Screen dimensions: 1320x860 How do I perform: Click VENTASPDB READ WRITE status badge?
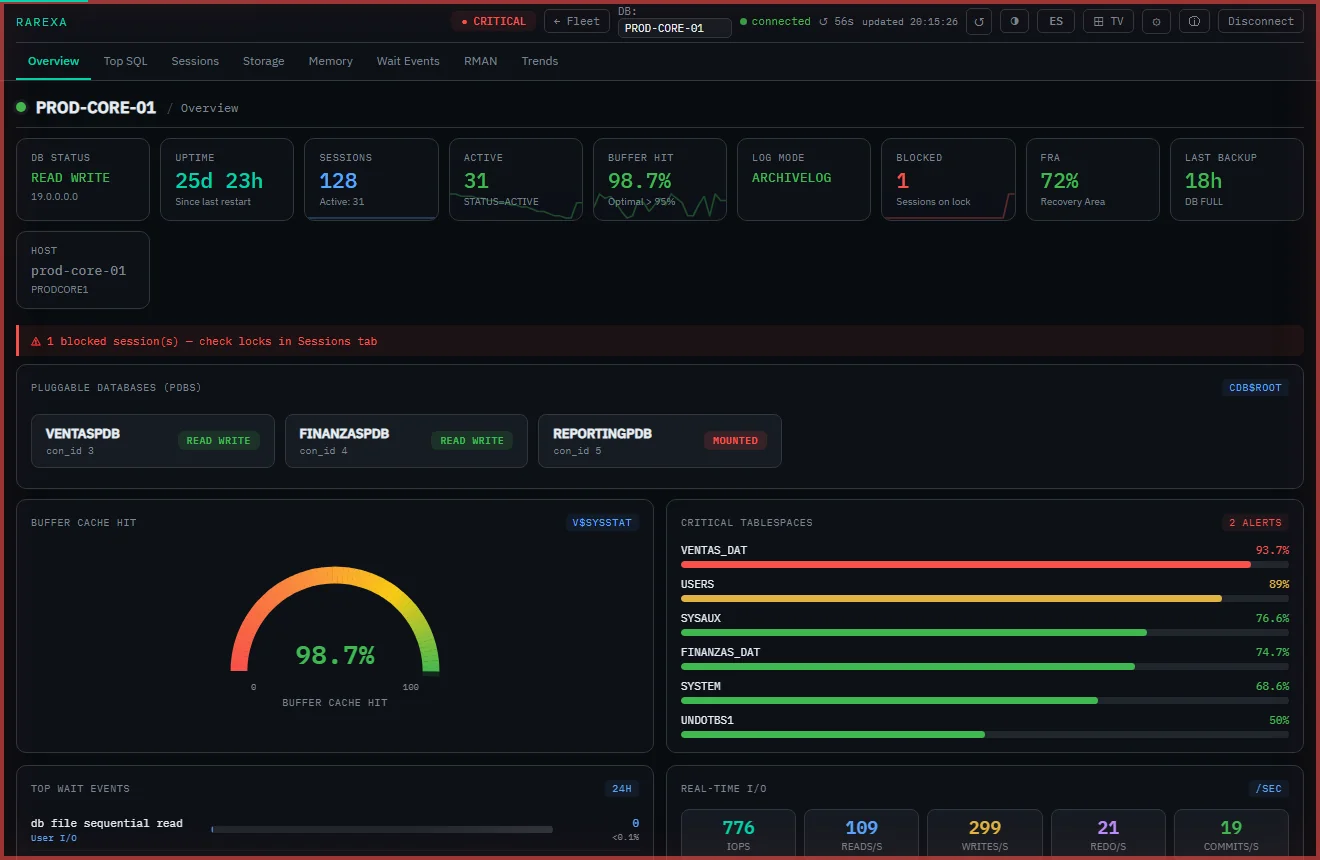point(219,440)
